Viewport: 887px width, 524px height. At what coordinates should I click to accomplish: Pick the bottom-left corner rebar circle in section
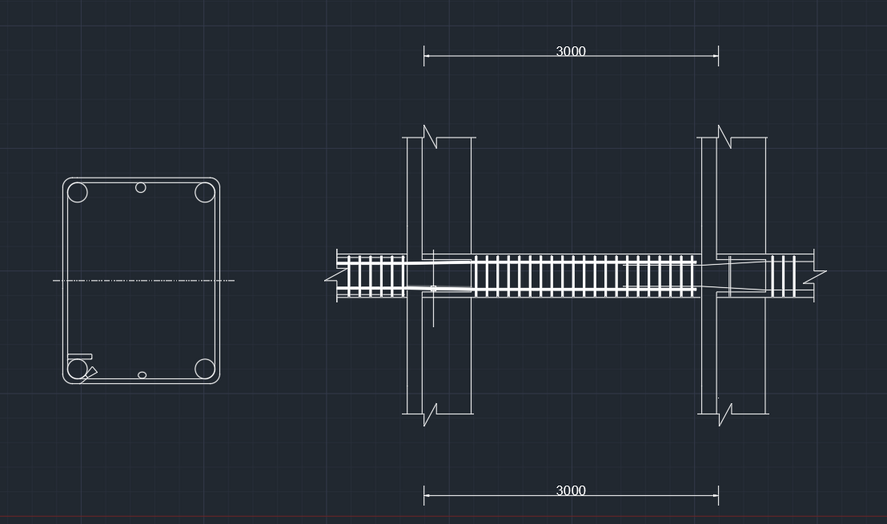click(77, 369)
